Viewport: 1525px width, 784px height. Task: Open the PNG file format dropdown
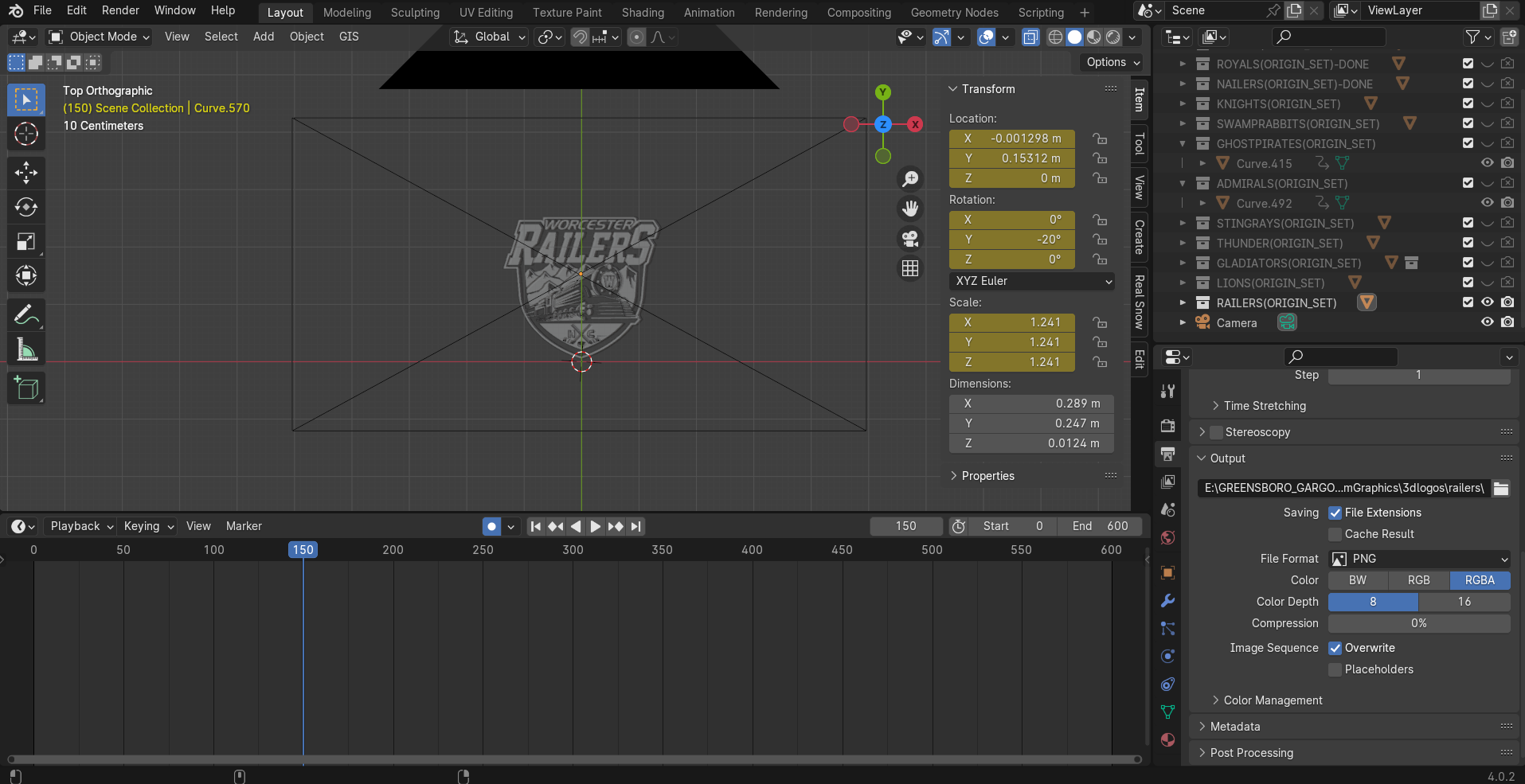1419,559
